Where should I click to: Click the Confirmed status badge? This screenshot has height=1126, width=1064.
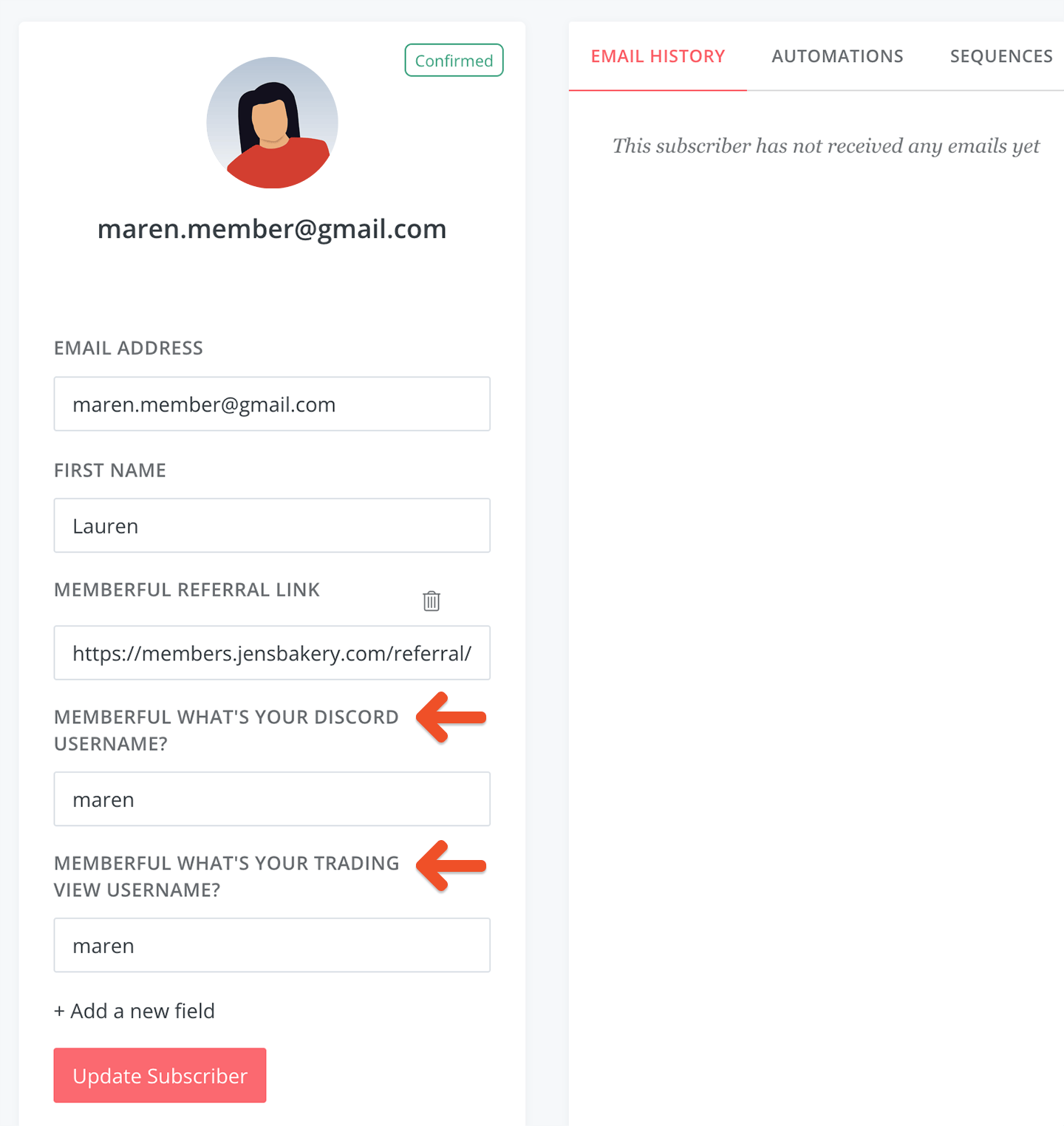pos(454,61)
